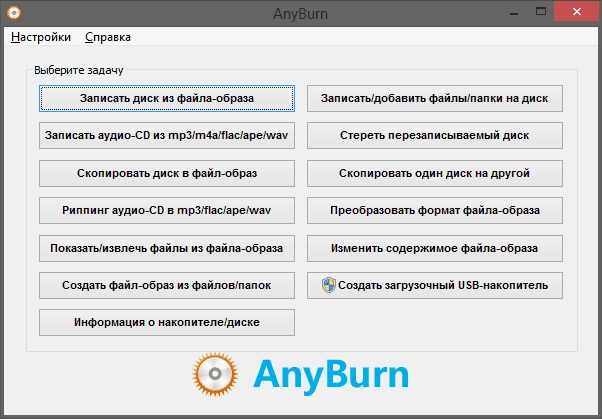The height and width of the screenshot is (419, 602).
Task: Open 'Риппинг аудио-CD в mp3/flac/ape/wav'
Action: pos(167,210)
